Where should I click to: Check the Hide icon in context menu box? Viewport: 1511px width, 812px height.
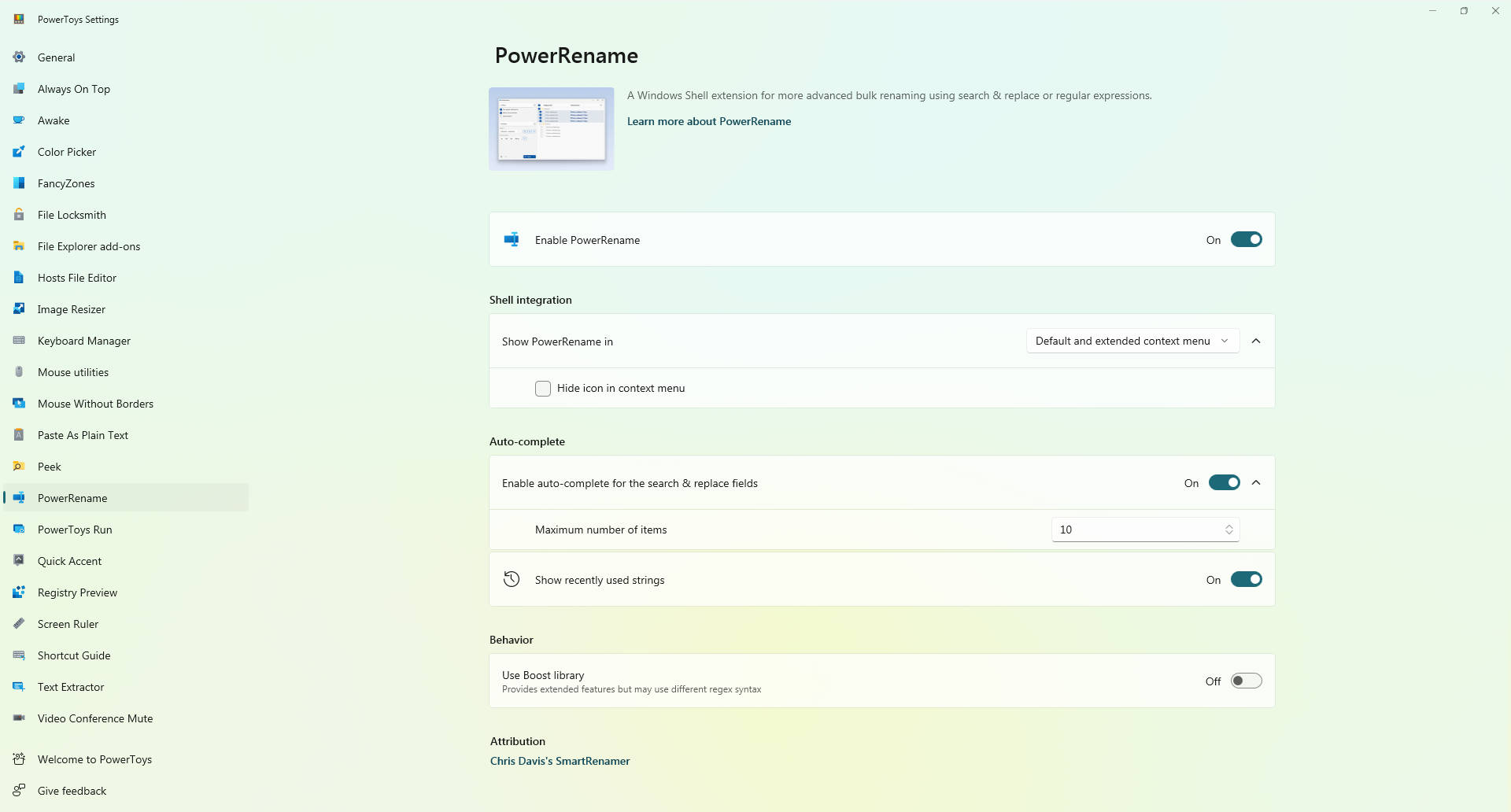point(543,389)
